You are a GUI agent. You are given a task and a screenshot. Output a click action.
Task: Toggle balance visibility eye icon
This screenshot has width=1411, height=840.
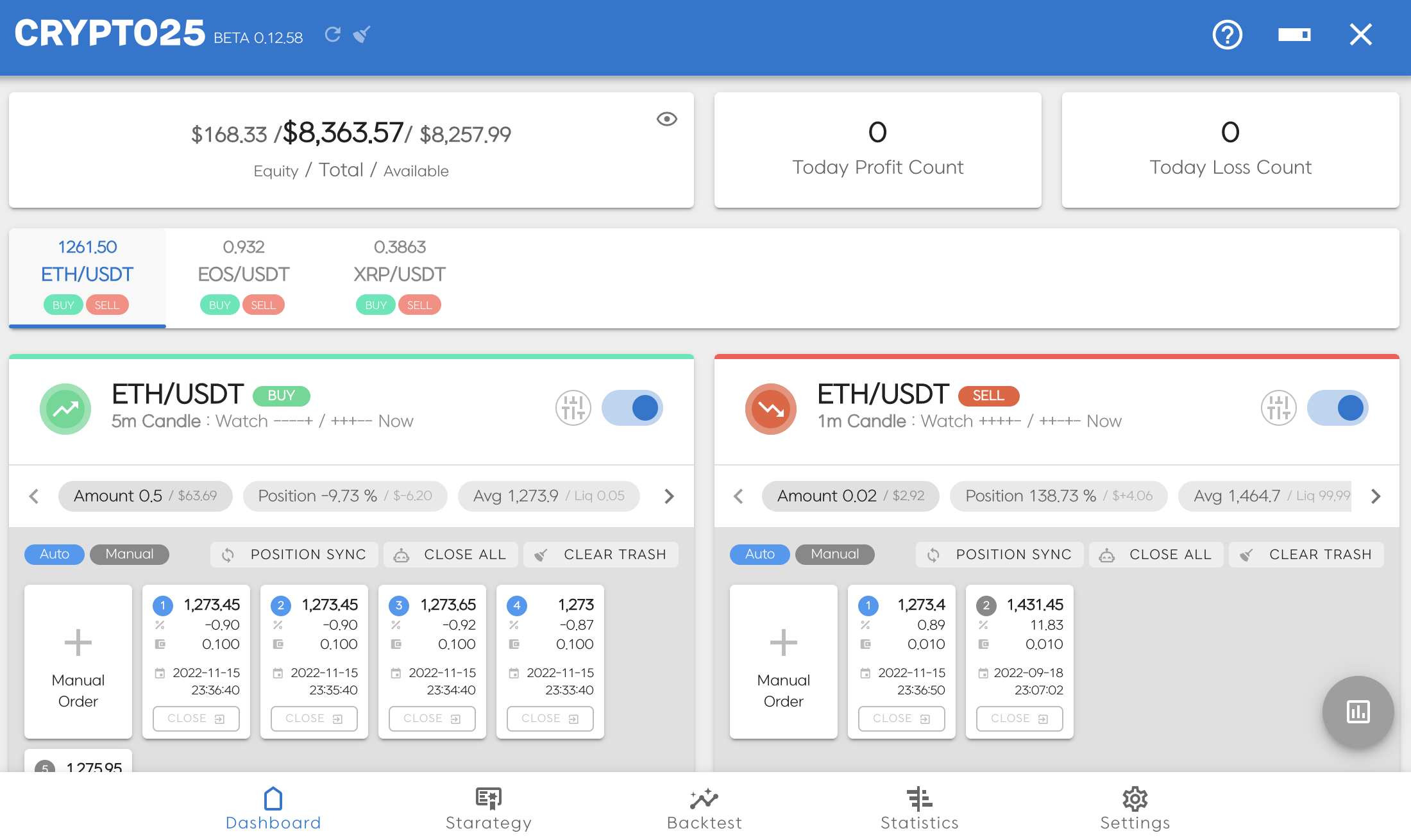click(x=667, y=119)
